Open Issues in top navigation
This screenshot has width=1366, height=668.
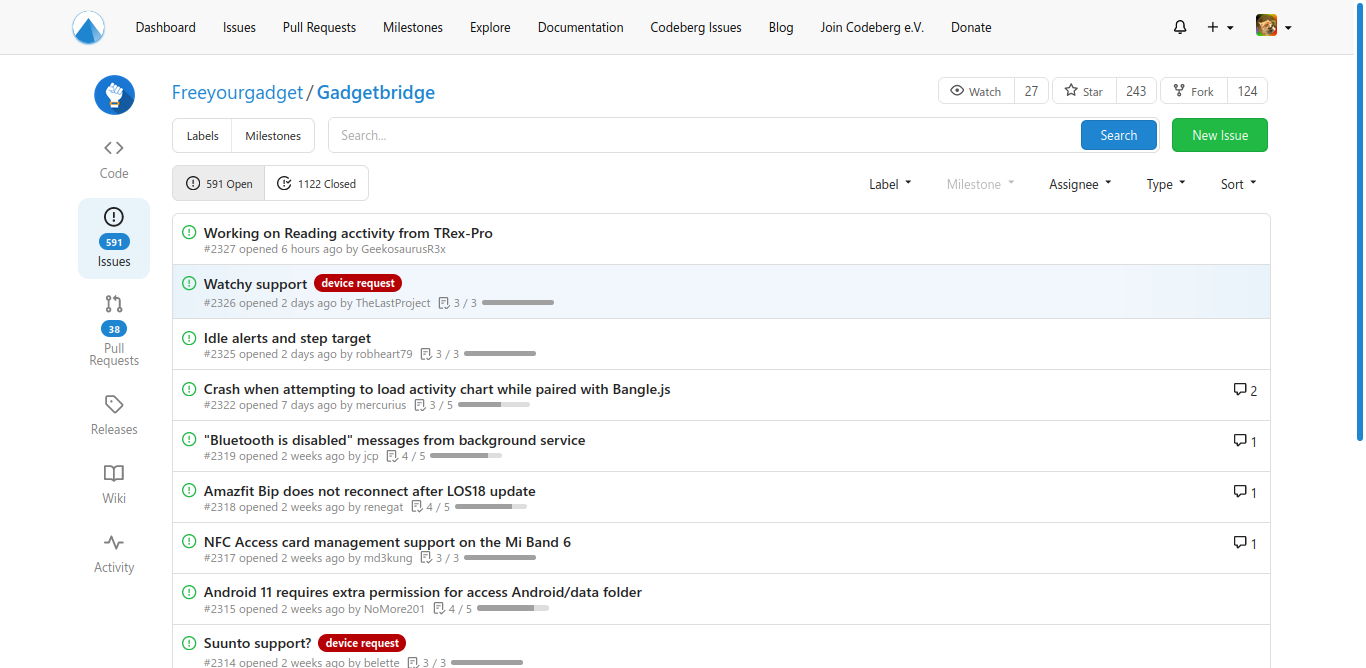pos(239,27)
